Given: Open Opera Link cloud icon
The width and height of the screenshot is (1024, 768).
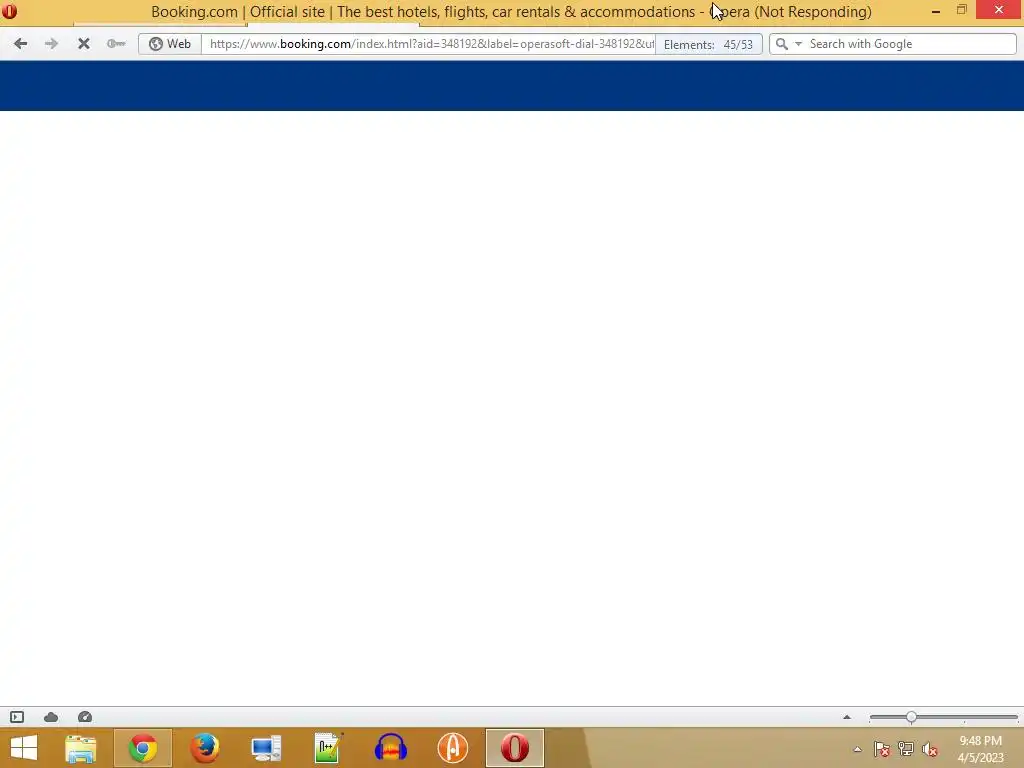Looking at the screenshot, I should 51,717.
